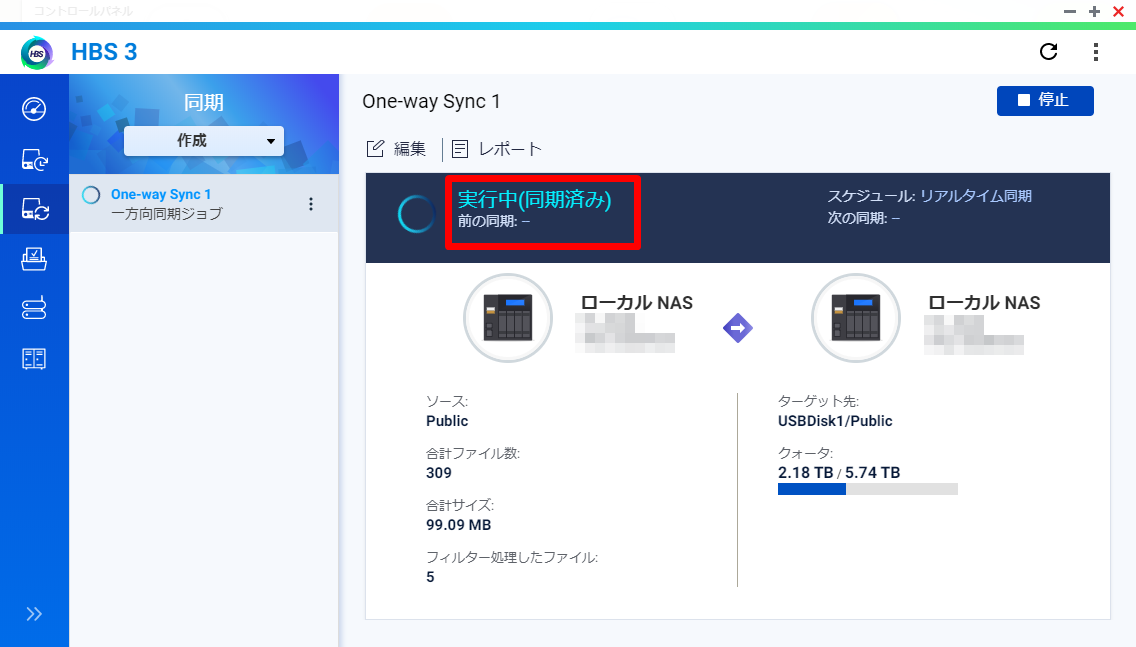Open the top-right three-dot options menu

tap(1095, 51)
